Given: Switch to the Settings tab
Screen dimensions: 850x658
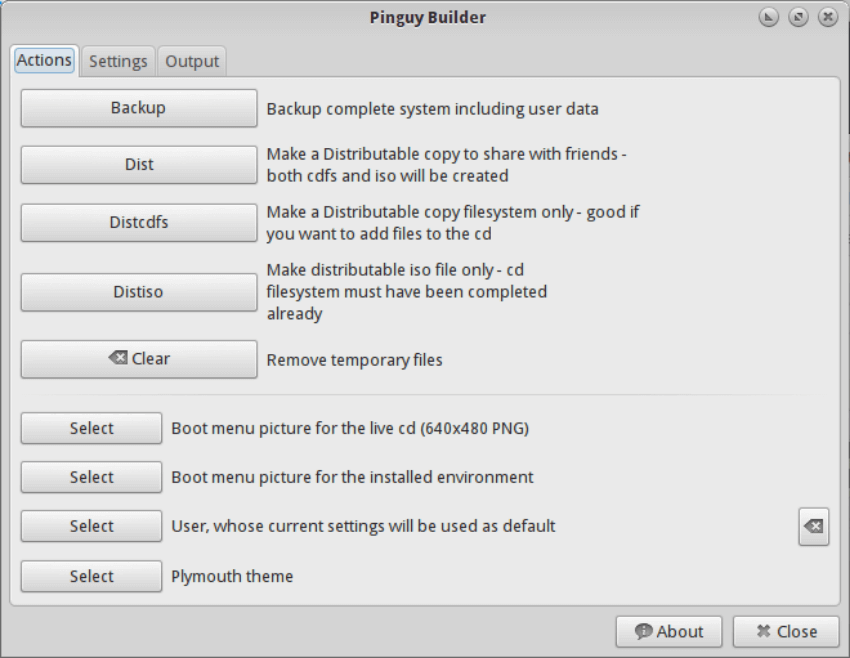Looking at the screenshot, I should click(x=118, y=61).
